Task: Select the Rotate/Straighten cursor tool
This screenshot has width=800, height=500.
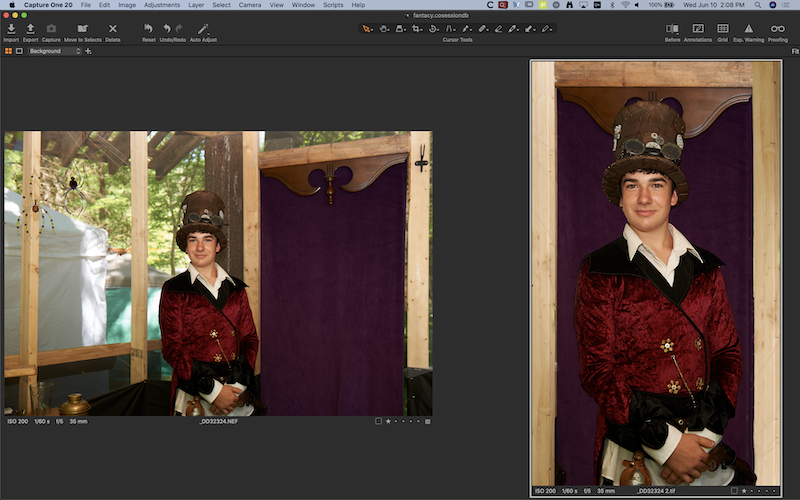Action: 433,29
